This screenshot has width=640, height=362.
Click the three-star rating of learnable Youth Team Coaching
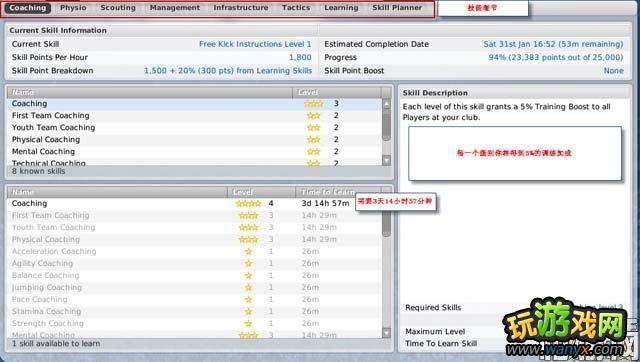pos(248,227)
